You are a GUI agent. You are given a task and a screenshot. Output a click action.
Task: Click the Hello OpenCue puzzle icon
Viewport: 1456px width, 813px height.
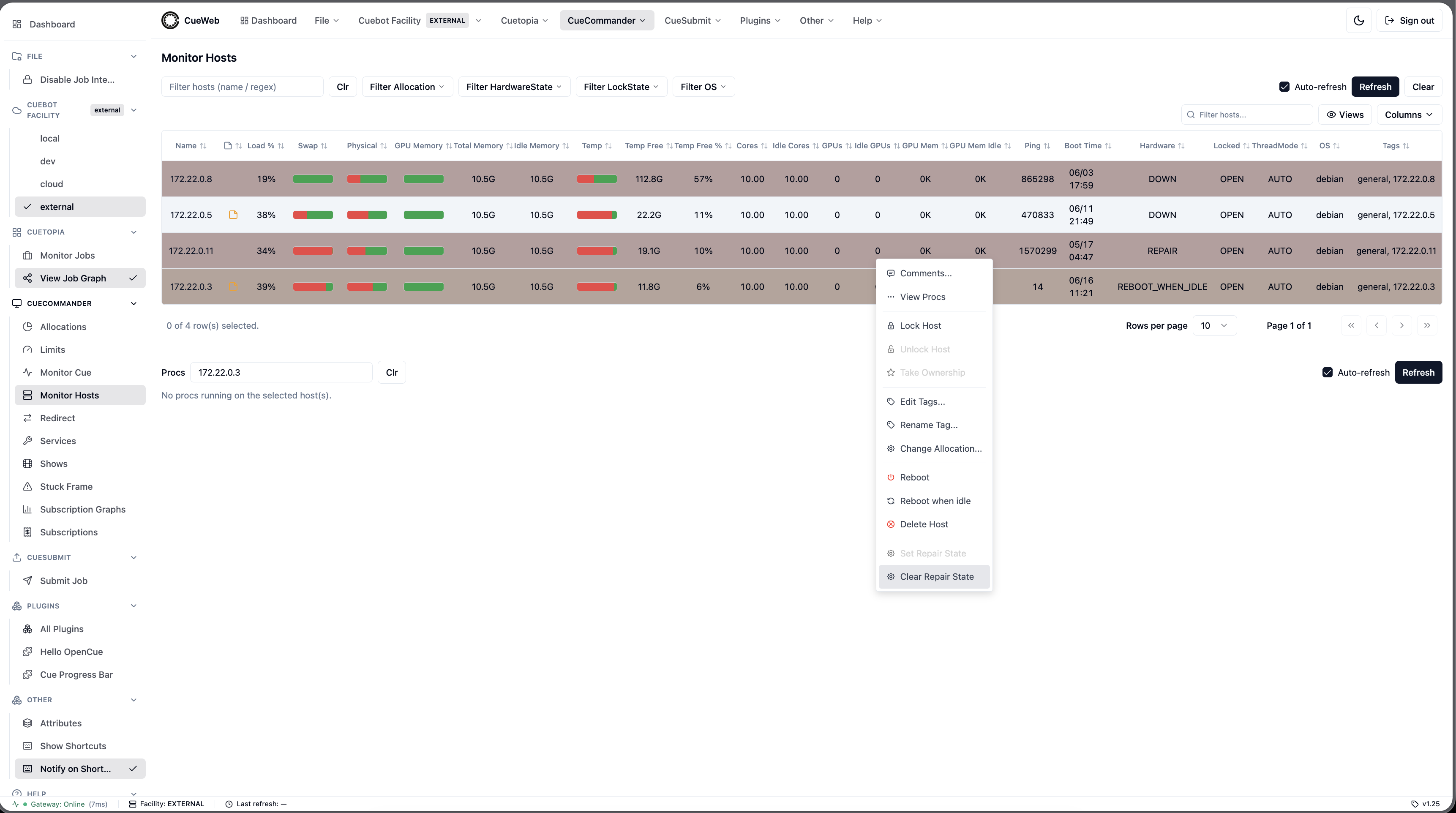(x=27, y=652)
